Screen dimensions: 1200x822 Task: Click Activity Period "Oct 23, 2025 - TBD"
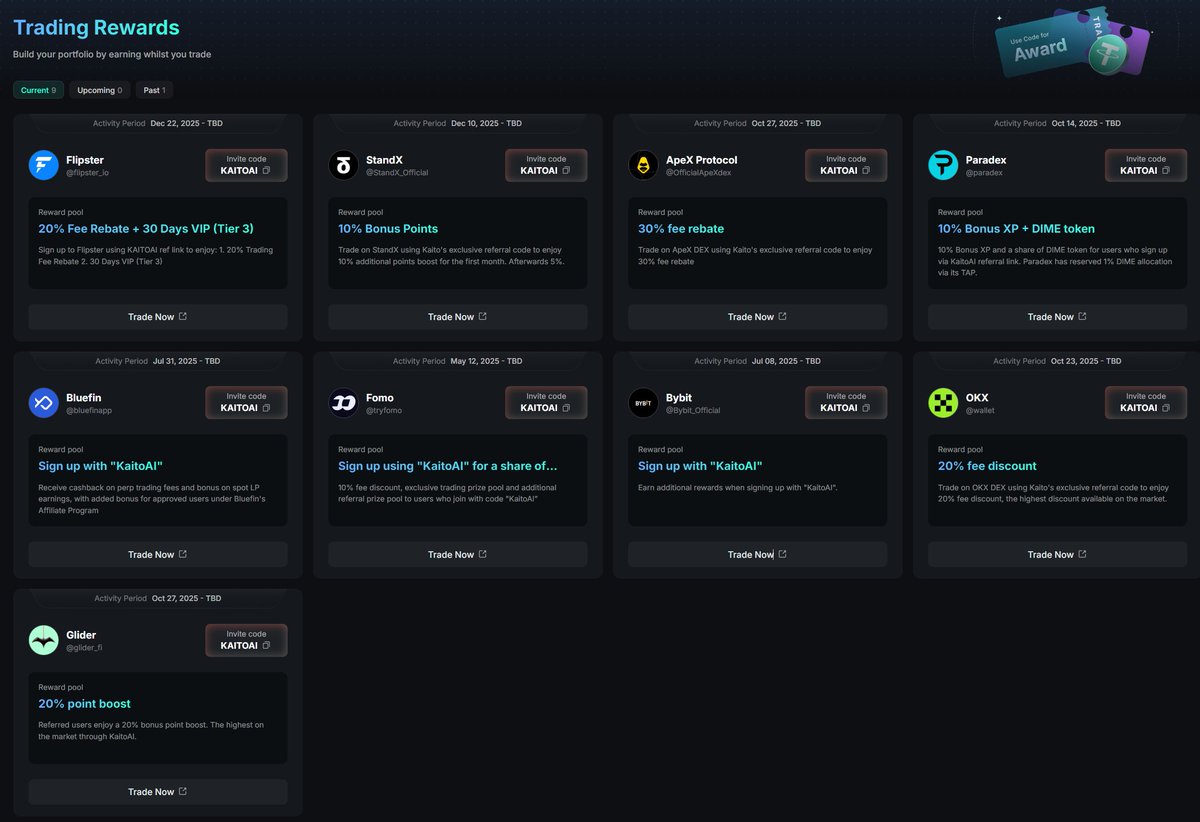[x=1086, y=361]
